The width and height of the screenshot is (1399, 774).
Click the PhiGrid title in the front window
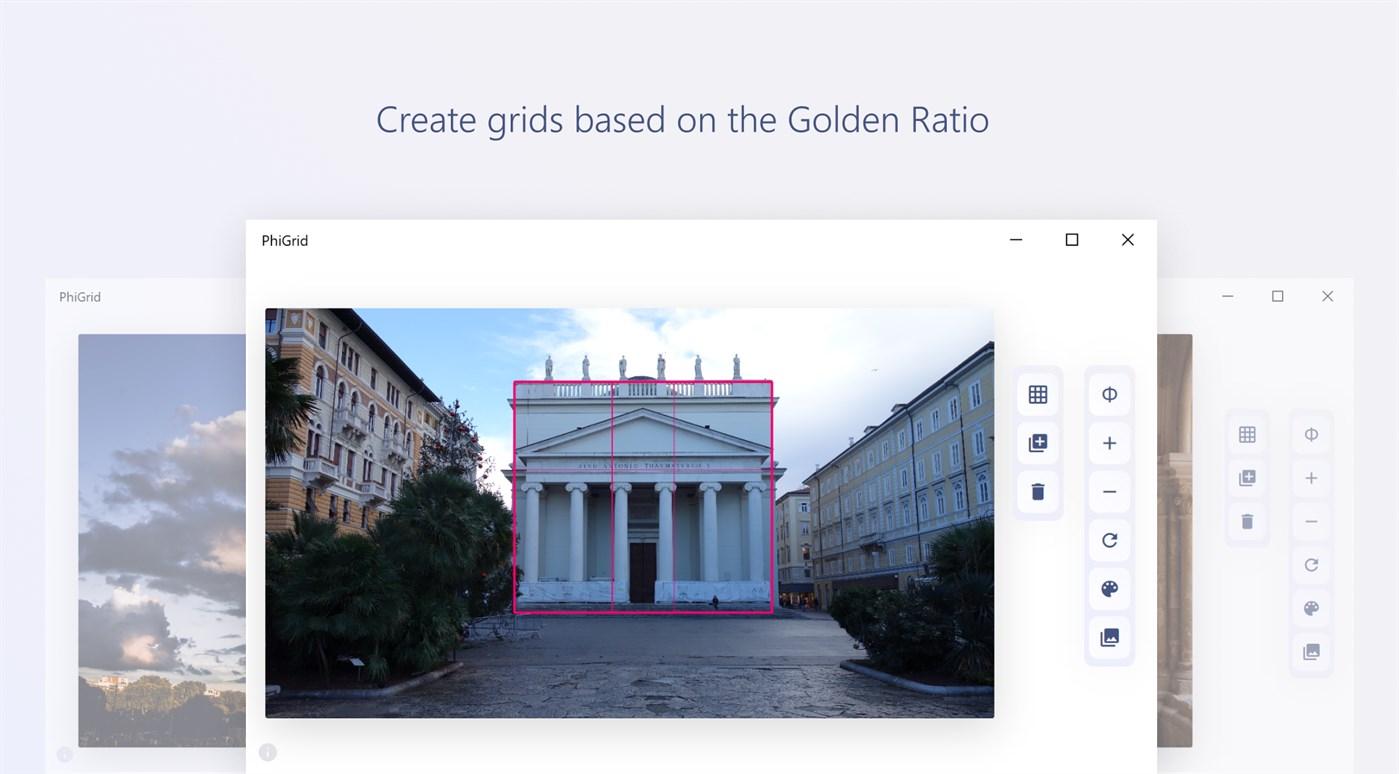tap(284, 240)
